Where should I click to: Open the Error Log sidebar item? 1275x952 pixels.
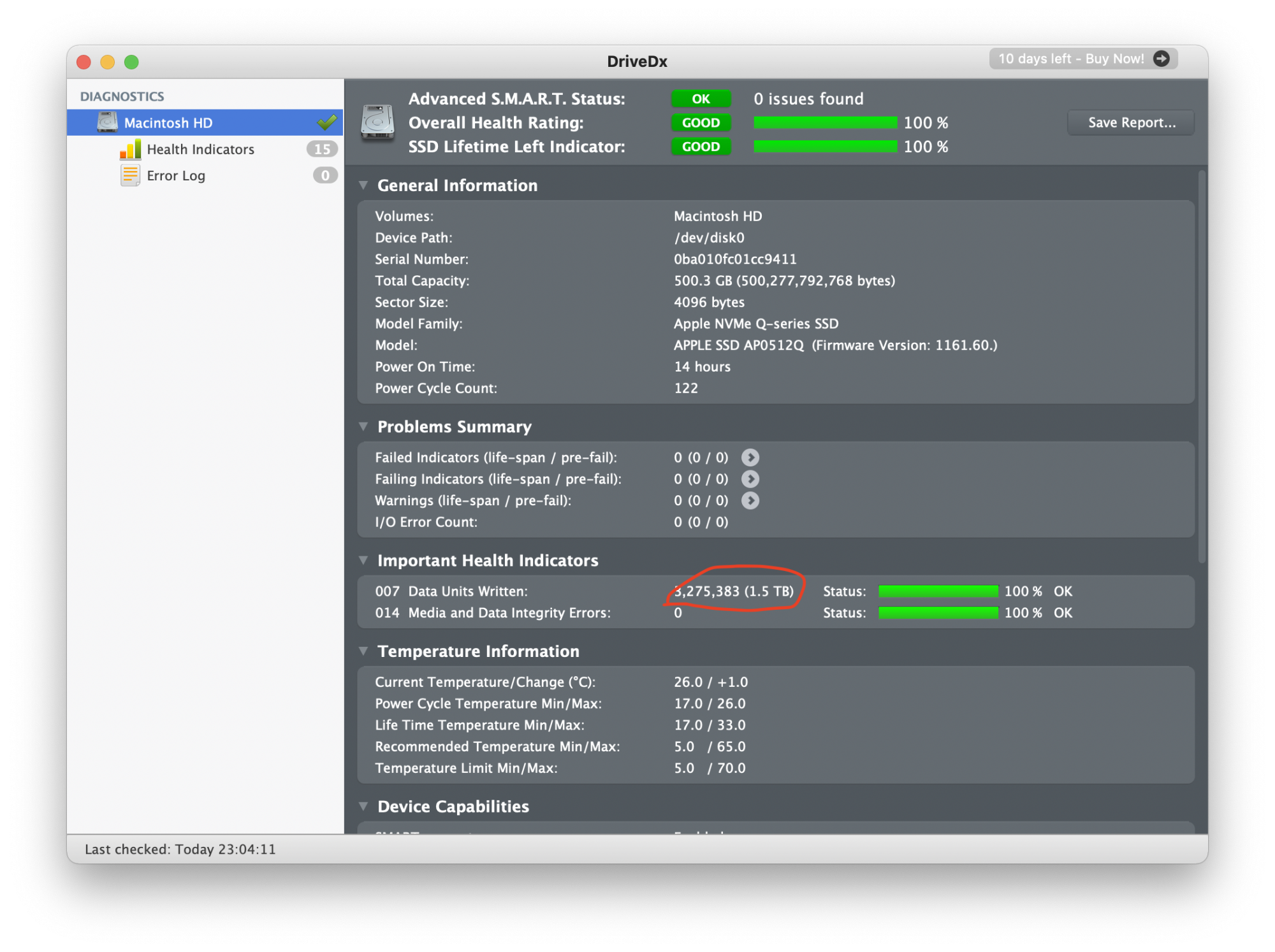(x=176, y=176)
